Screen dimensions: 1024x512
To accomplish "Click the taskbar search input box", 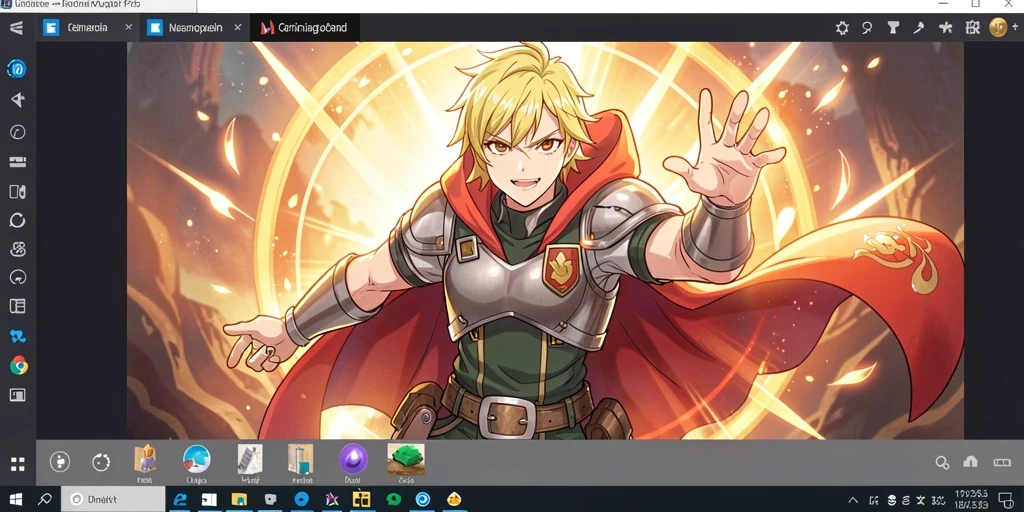I will (x=113, y=500).
